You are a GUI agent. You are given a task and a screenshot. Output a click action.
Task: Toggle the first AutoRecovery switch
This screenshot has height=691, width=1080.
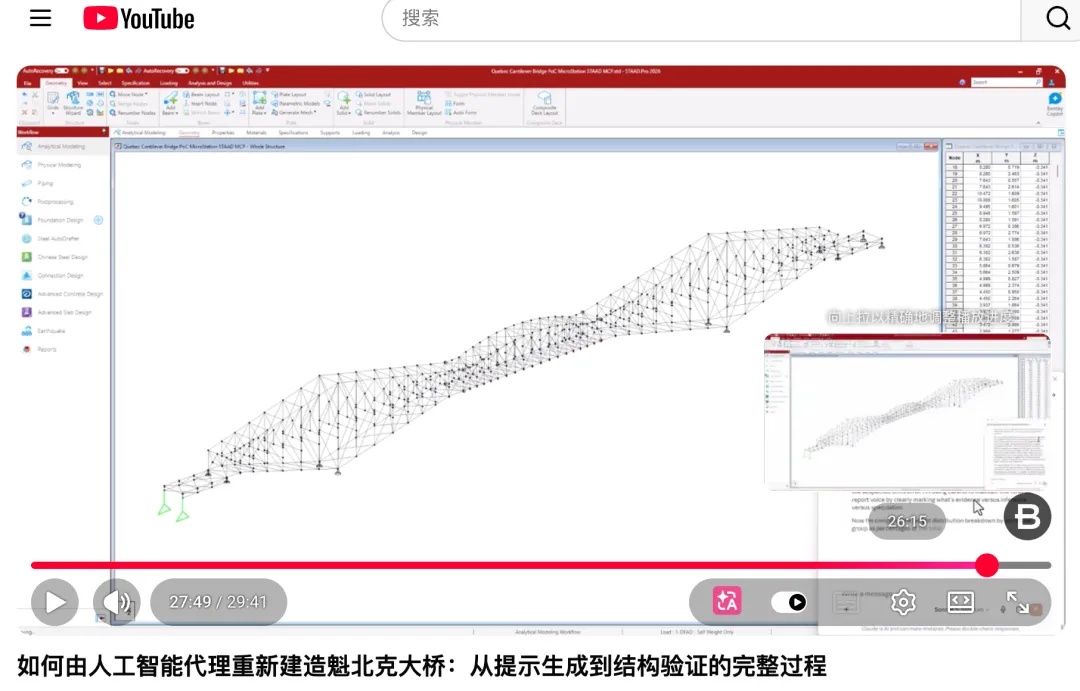pos(61,70)
